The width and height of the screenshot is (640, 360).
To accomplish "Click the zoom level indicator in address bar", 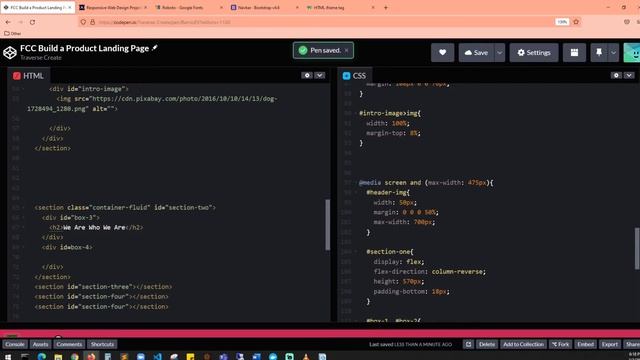I will pyautogui.click(x=562, y=22).
